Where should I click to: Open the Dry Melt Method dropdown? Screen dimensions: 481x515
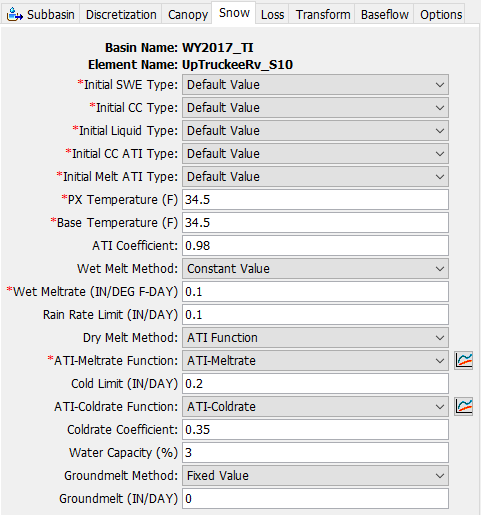315,338
